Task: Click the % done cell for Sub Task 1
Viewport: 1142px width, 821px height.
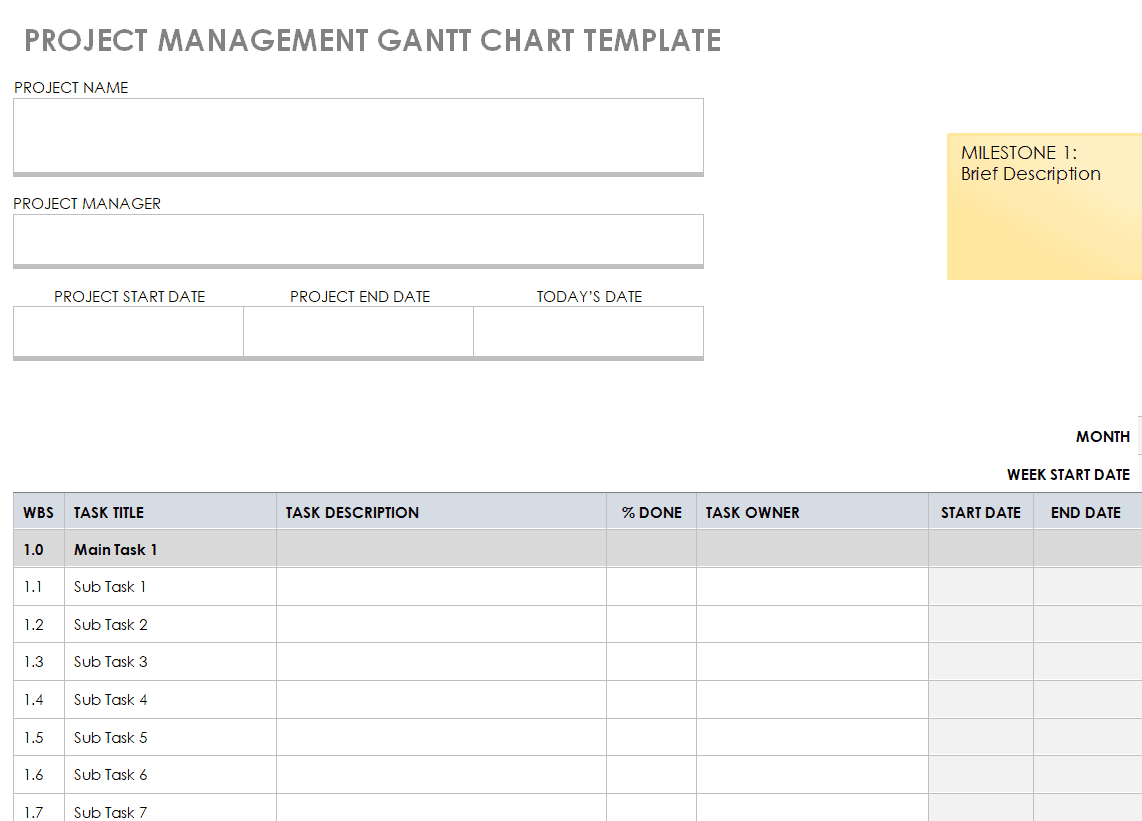Action: (x=651, y=586)
